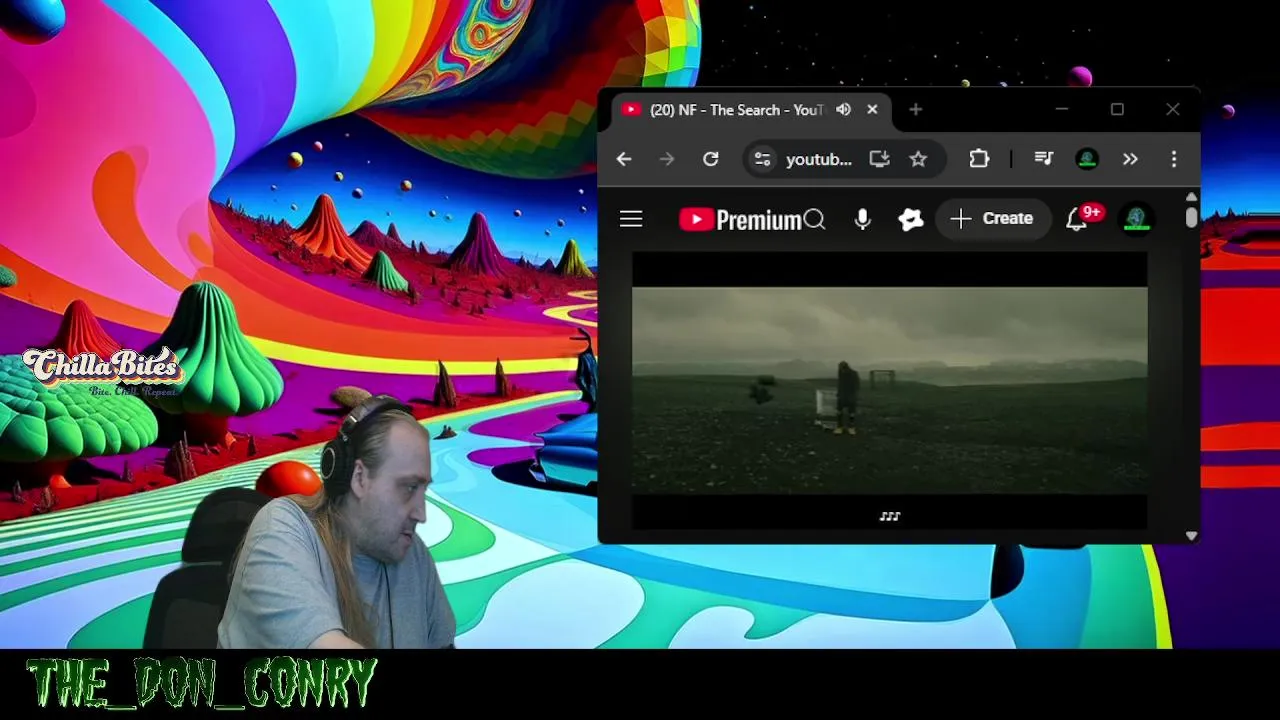Open site information icon in address bar
The height and width of the screenshot is (720, 1280).
click(x=763, y=159)
